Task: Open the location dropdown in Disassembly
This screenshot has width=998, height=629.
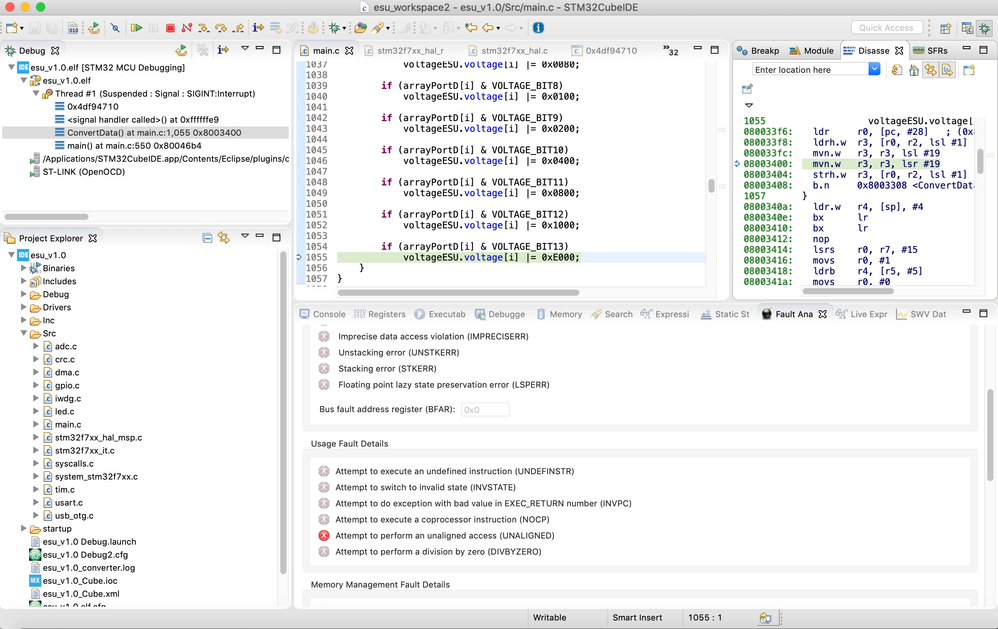Action: point(874,70)
